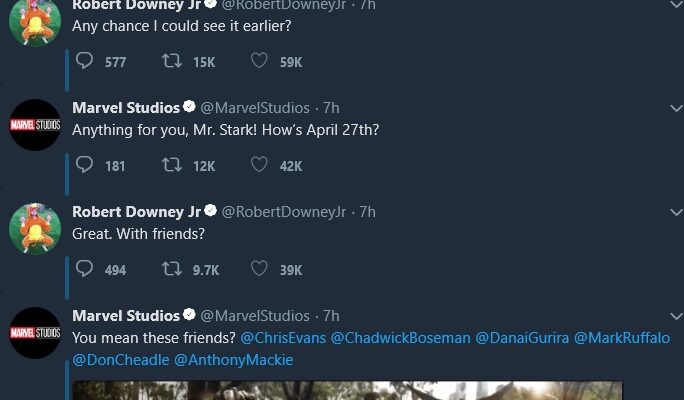Viewport: 684px width, 400px height.
Task: Reply to the "Great. With friends?" tweet
Action: [x=86, y=269]
